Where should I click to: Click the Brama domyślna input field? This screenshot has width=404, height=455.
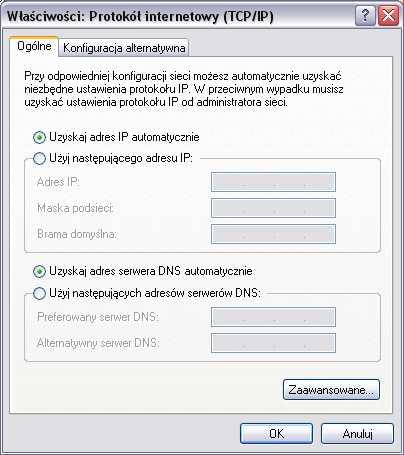(273, 234)
